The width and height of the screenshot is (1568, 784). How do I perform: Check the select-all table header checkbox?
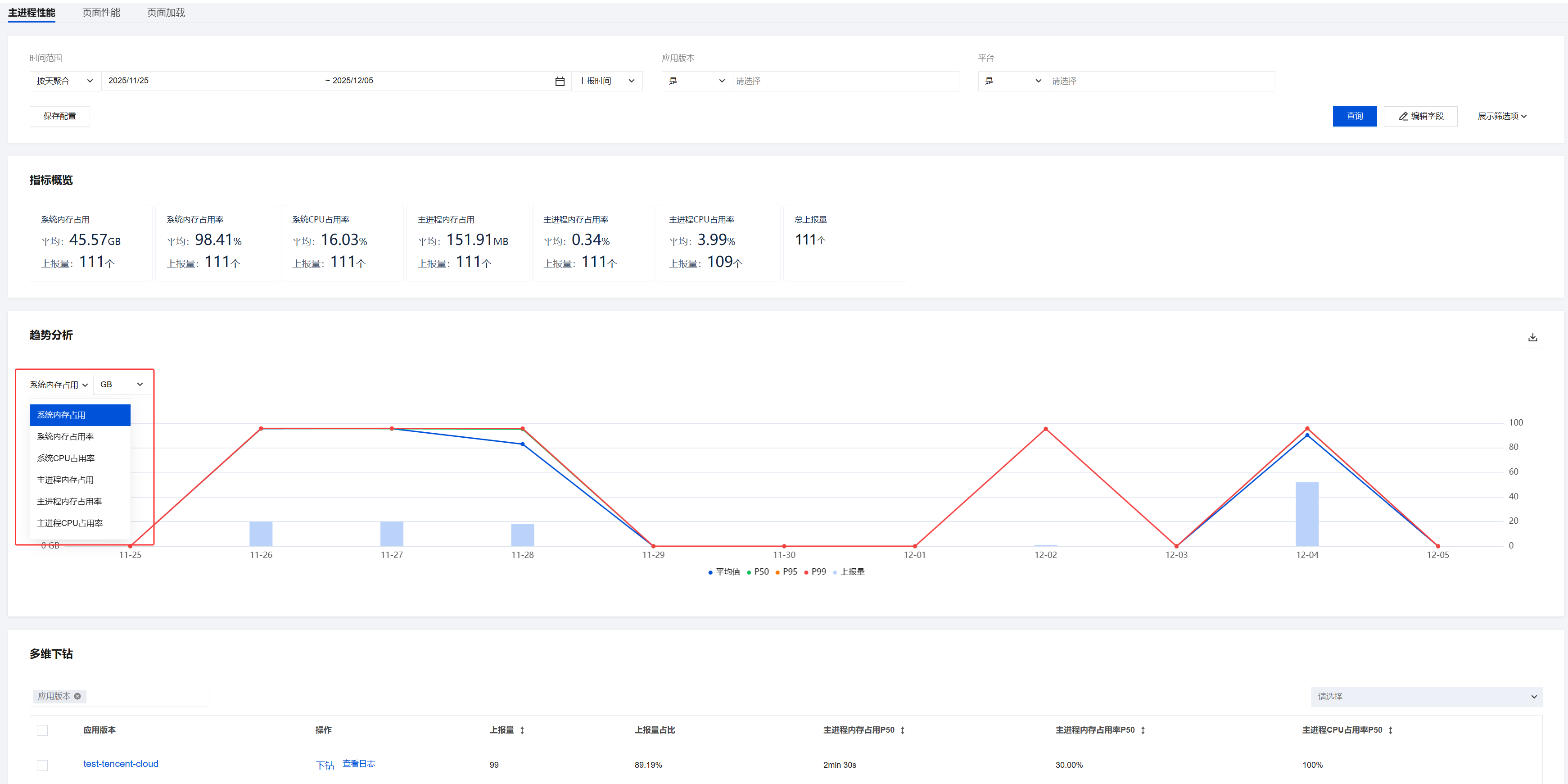click(42, 730)
